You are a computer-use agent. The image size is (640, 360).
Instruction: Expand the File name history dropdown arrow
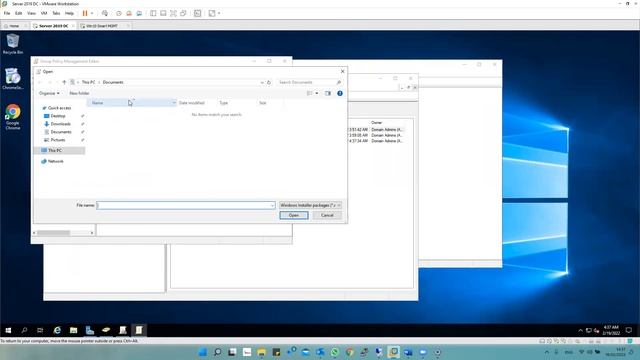(272, 205)
